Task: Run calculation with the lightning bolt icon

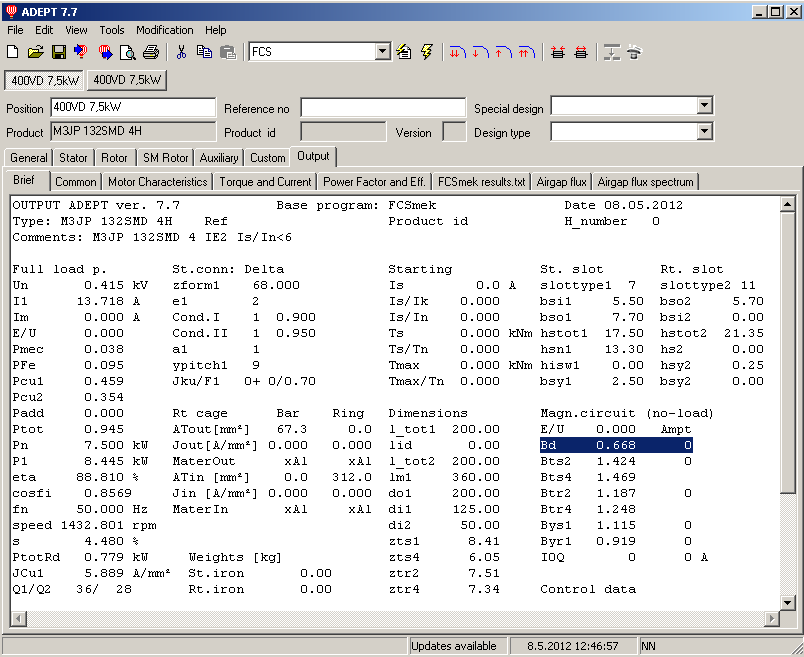Action: click(427, 52)
